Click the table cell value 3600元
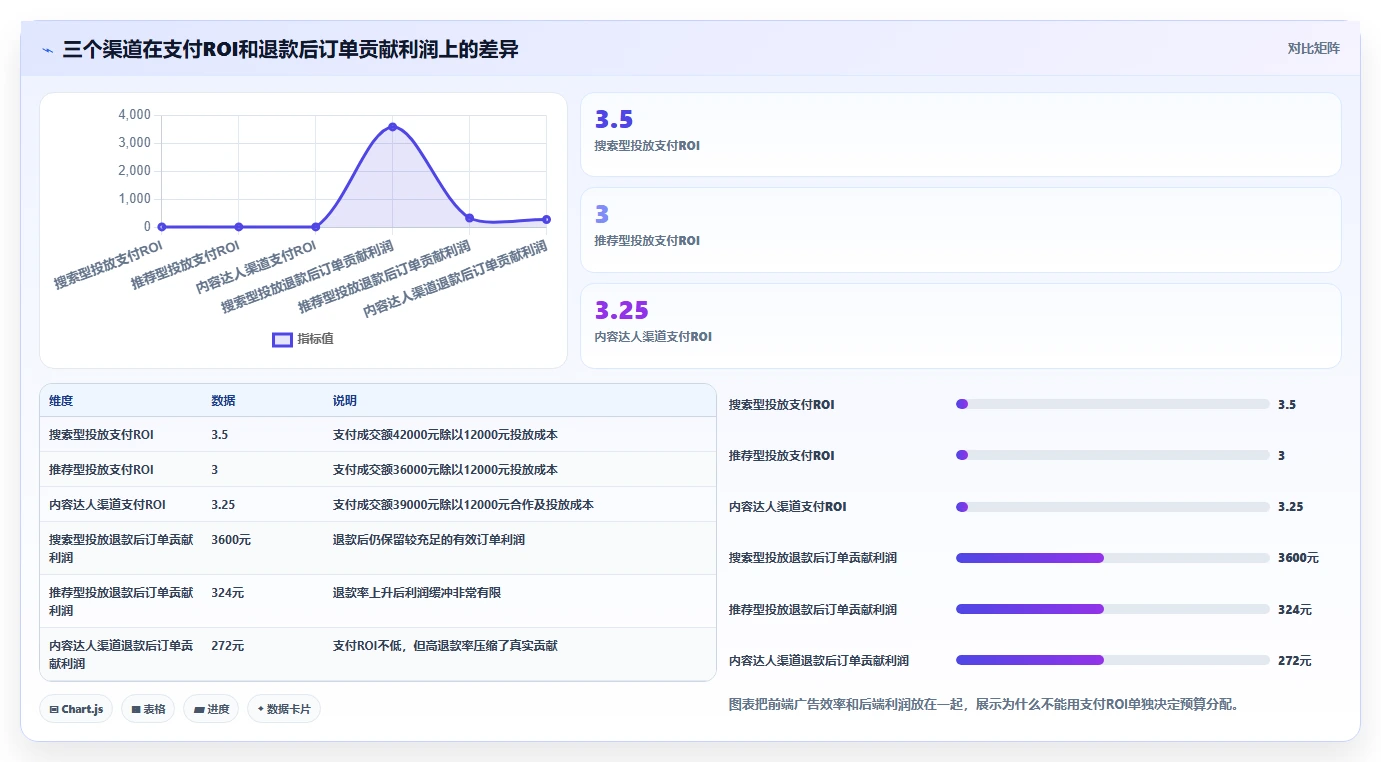 coord(231,540)
